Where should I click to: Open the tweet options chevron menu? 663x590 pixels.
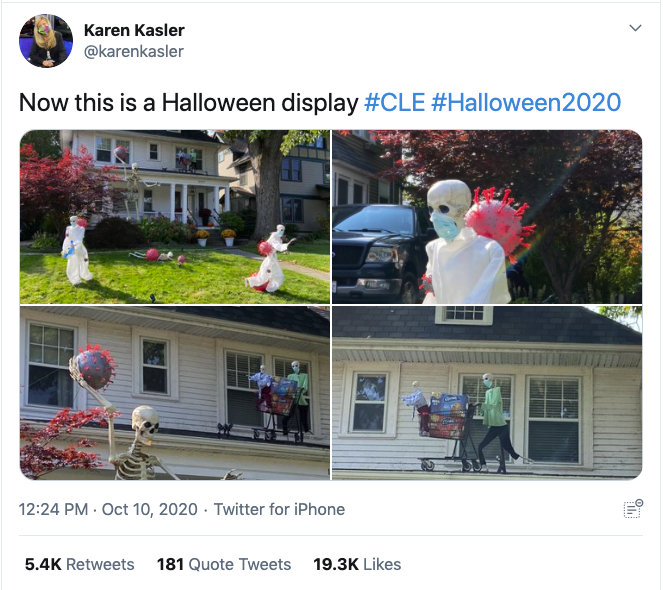tap(635, 28)
